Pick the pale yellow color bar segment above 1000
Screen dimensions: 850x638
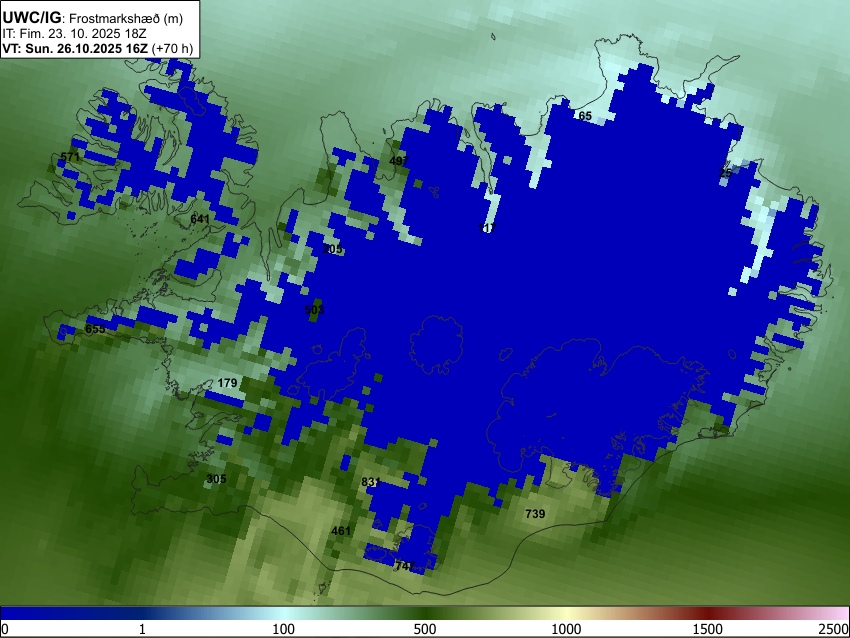point(566,614)
